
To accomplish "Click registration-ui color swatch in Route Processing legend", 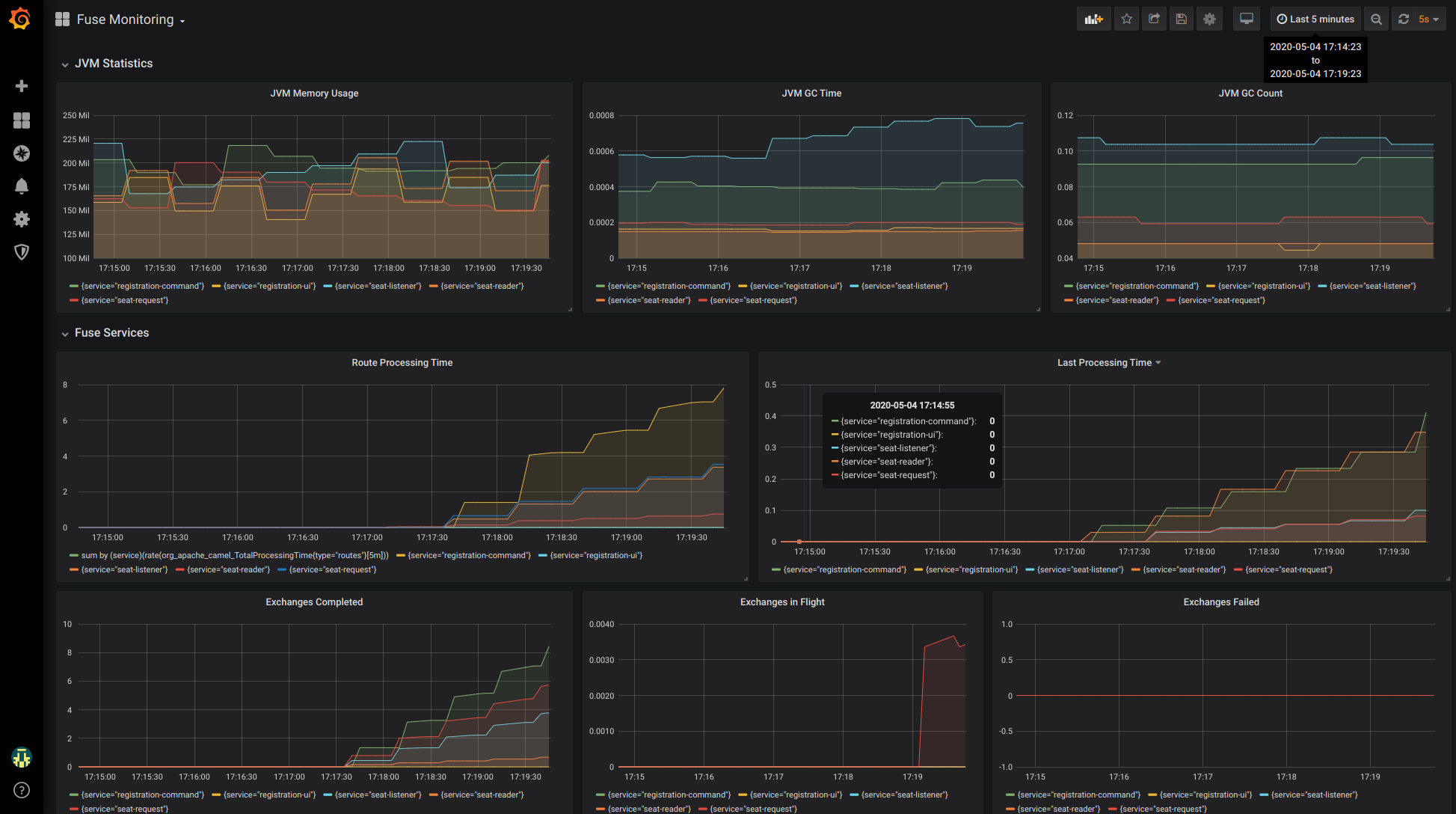I will click(543, 555).
